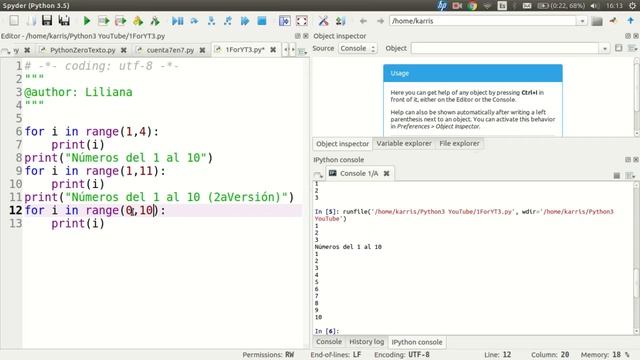Select the 1ForYT3.py editor tab

[x=244, y=49]
